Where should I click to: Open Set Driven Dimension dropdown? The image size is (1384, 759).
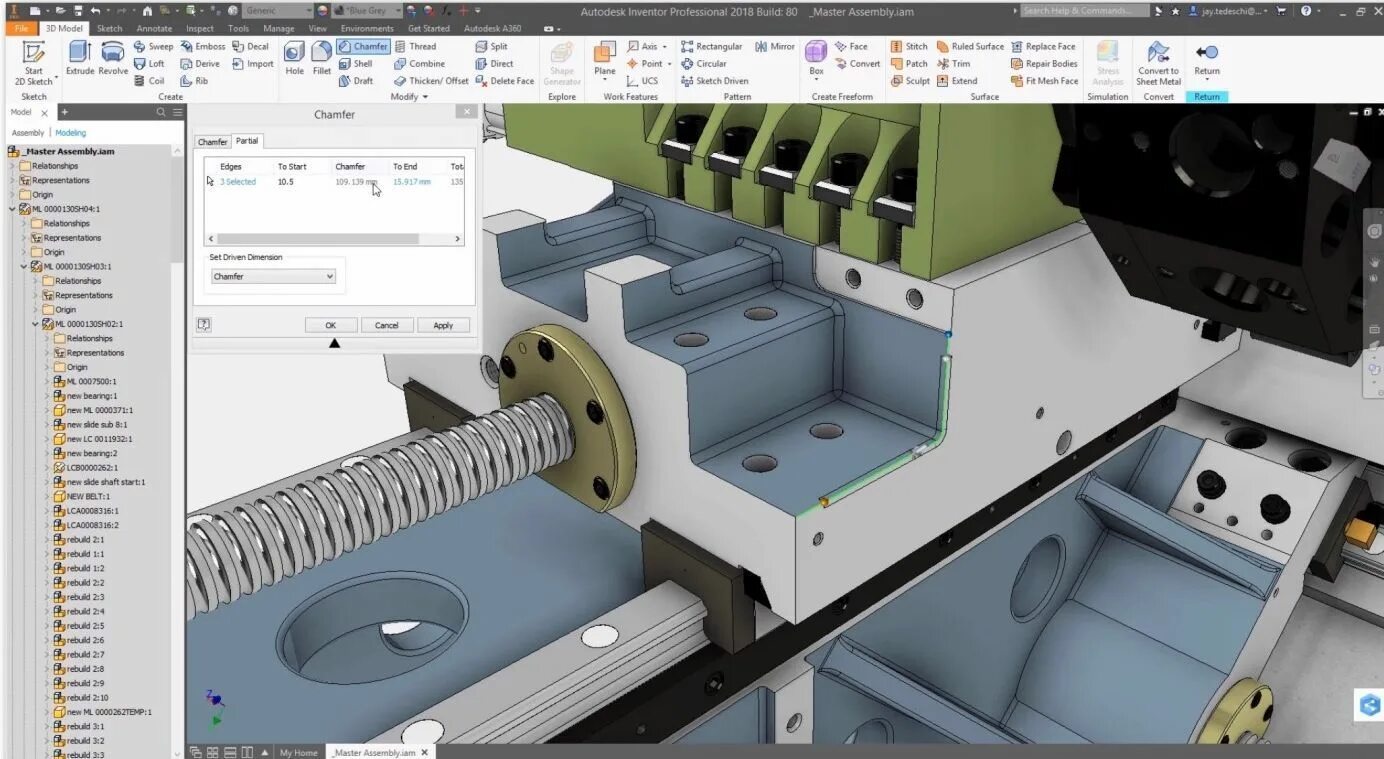click(x=273, y=276)
